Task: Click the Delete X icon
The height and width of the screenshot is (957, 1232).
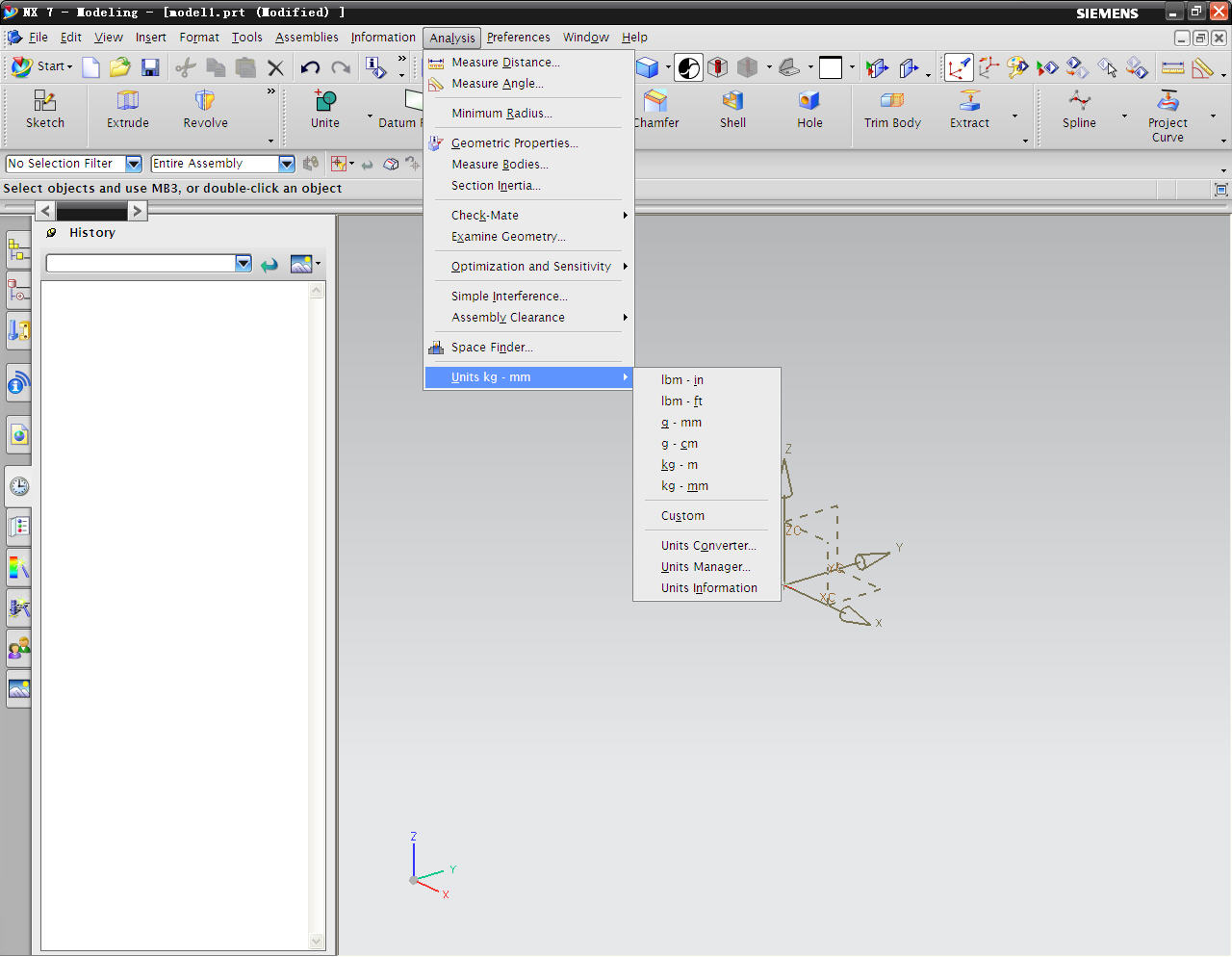Action: 276,67
